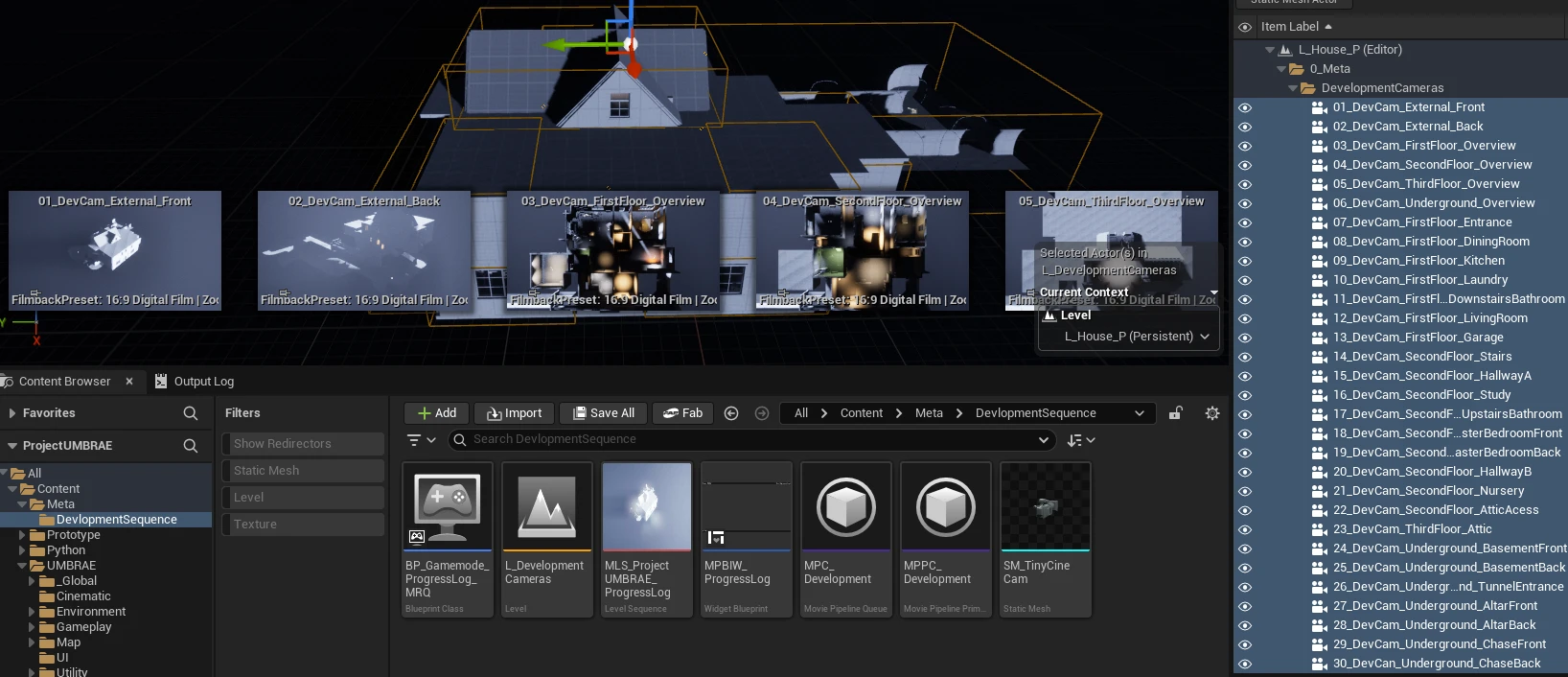
Task: Hide 09_DevCam_FirstFloor_Kitchen camera
Action: (x=1245, y=261)
